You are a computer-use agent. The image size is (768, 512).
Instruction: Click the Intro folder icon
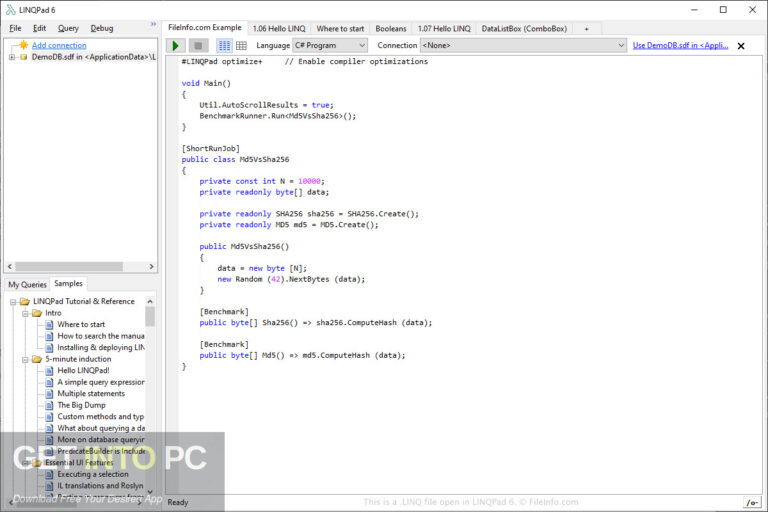pos(37,313)
